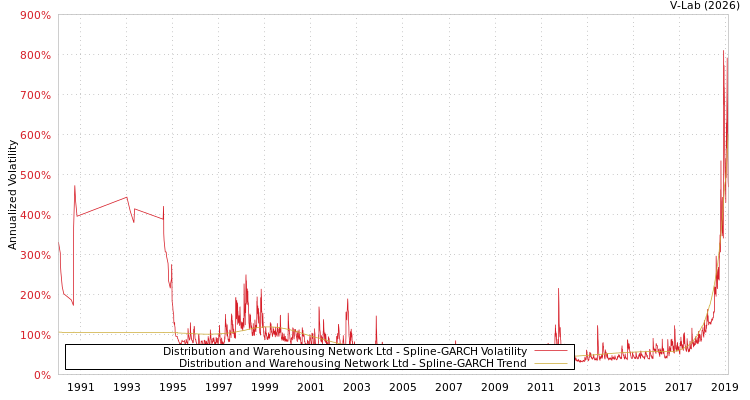Click the 1999 x-axis label
Viewport: 750px width, 400px height.
[265, 387]
